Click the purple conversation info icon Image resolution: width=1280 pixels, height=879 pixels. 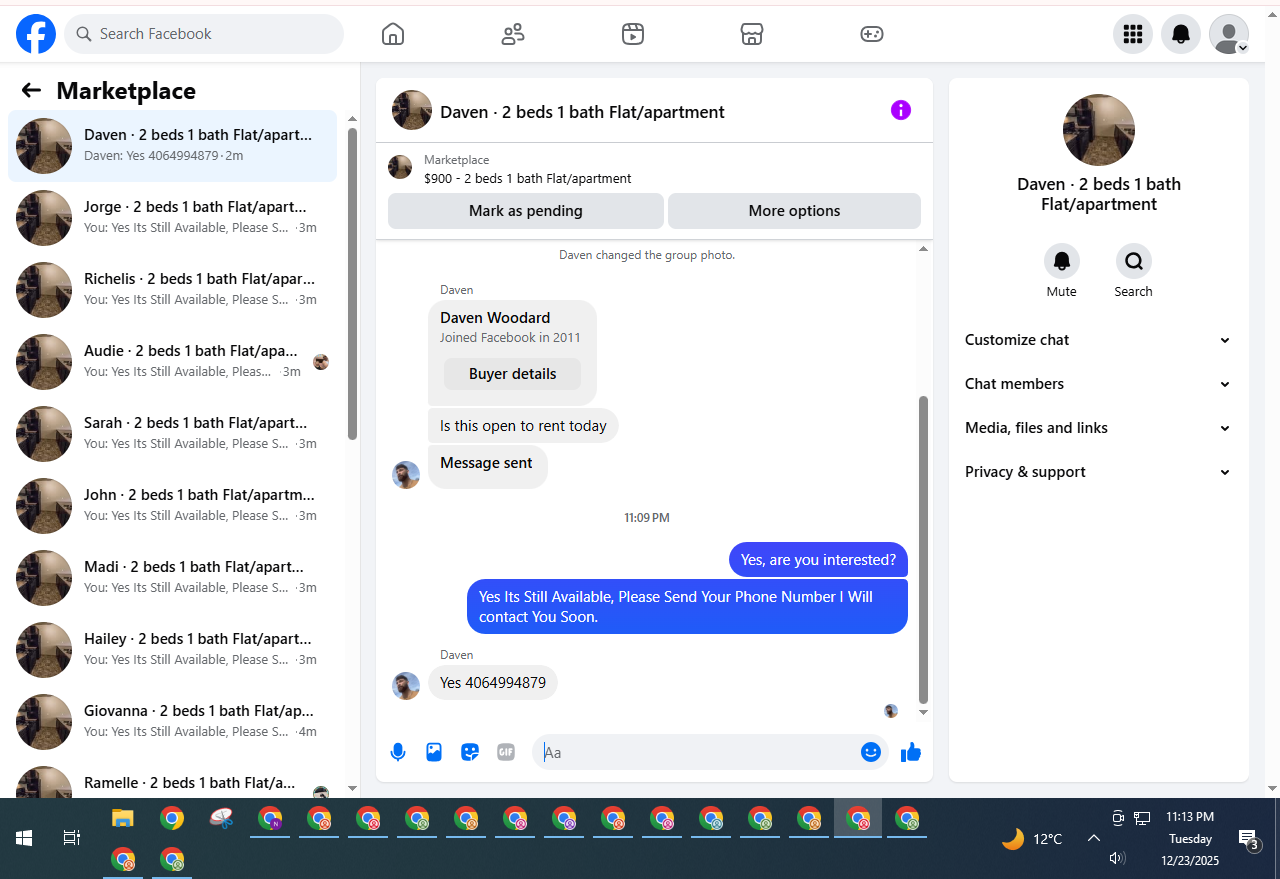pos(901,110)
